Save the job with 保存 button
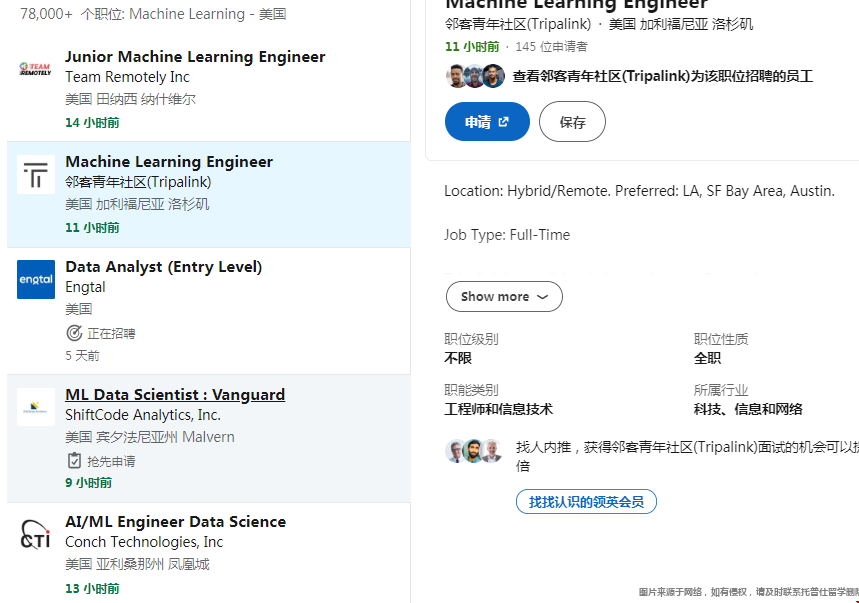This screenshot has height=603, width=859. point(572,122)
